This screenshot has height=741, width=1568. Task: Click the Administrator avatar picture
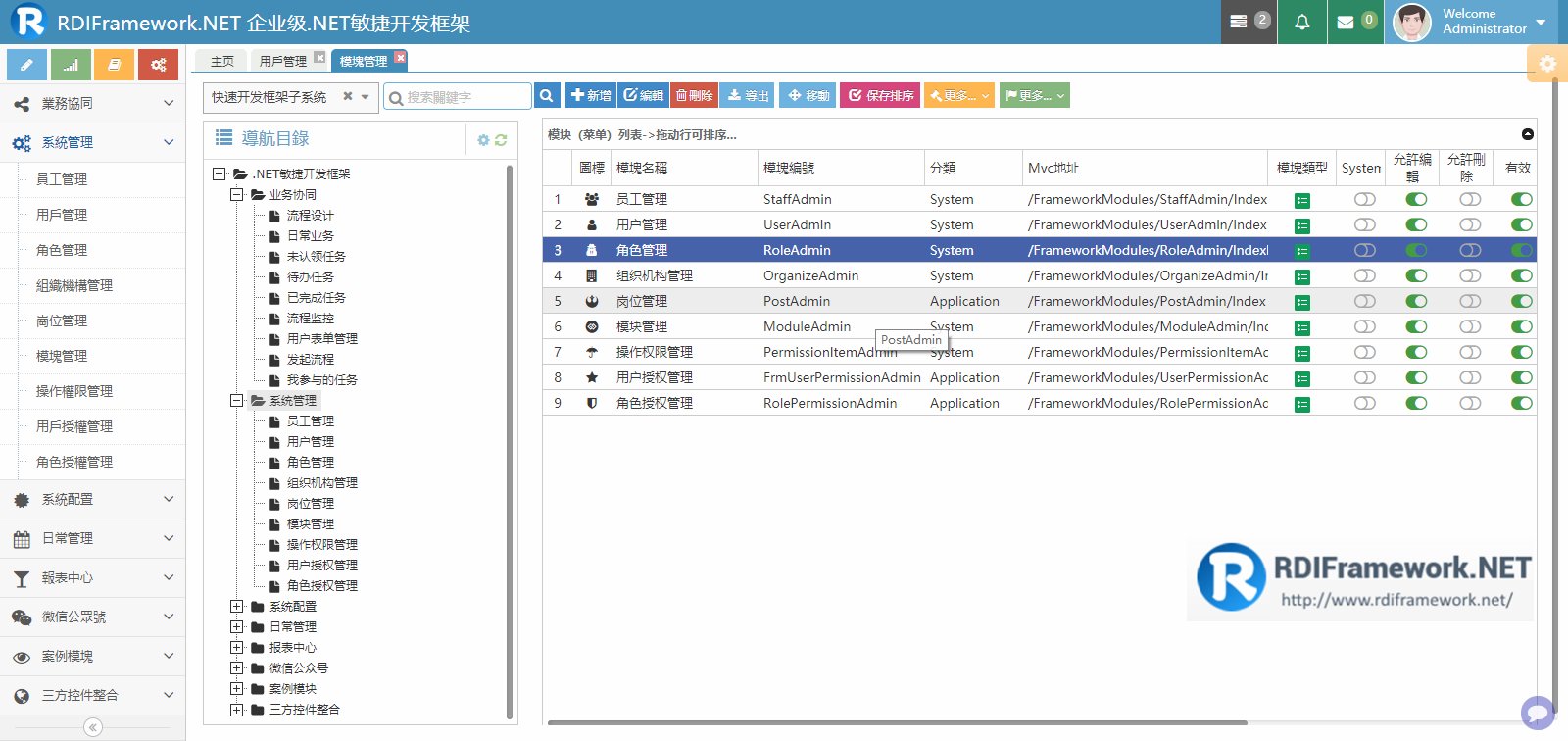pyautogui.click(x=1411, y=22)
